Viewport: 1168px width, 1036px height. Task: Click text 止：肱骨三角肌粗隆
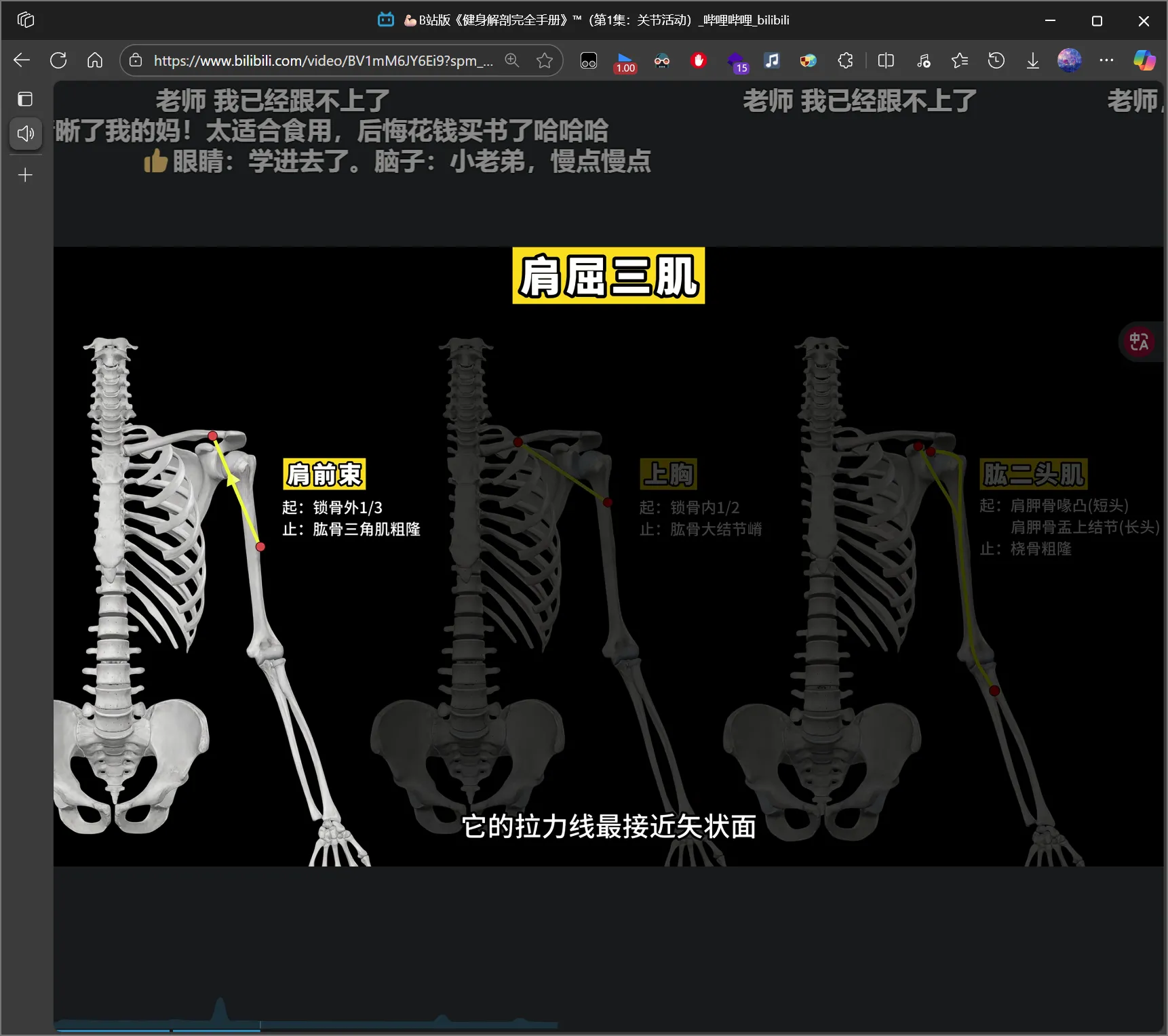(x=351, y=529)
